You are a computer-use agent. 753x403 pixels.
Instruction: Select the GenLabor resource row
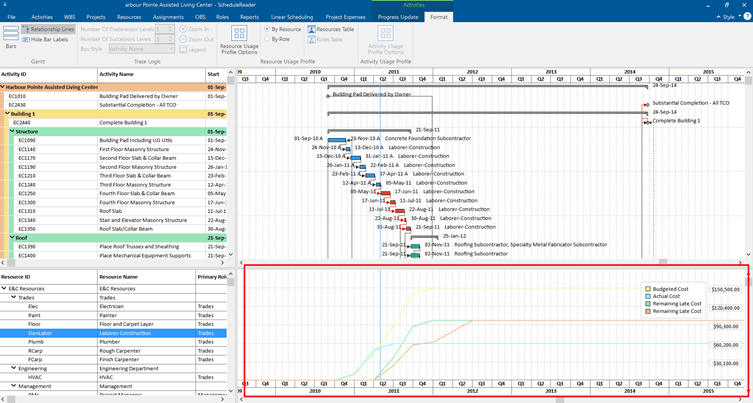click(x=113, y=333)
